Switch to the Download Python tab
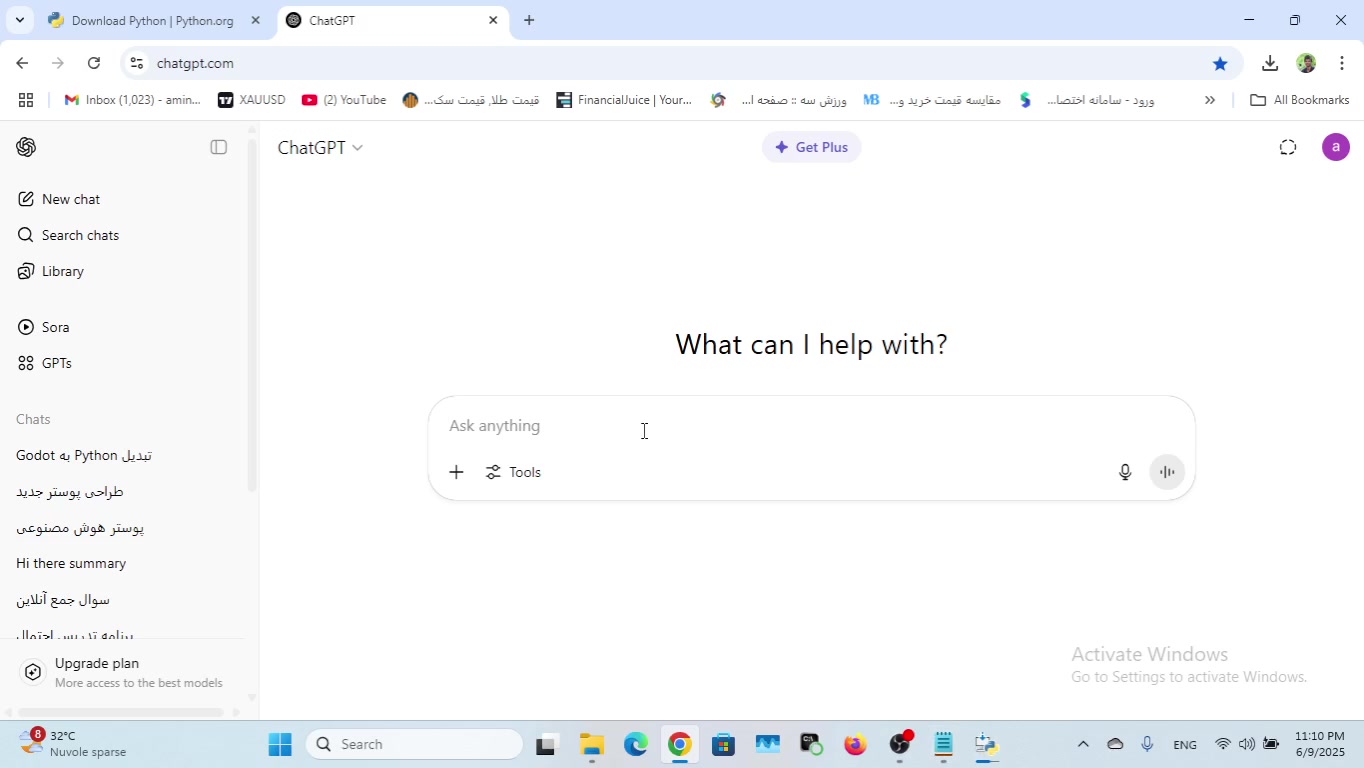This screenshot has width=1364, height=768. click(x=153, y=20)
